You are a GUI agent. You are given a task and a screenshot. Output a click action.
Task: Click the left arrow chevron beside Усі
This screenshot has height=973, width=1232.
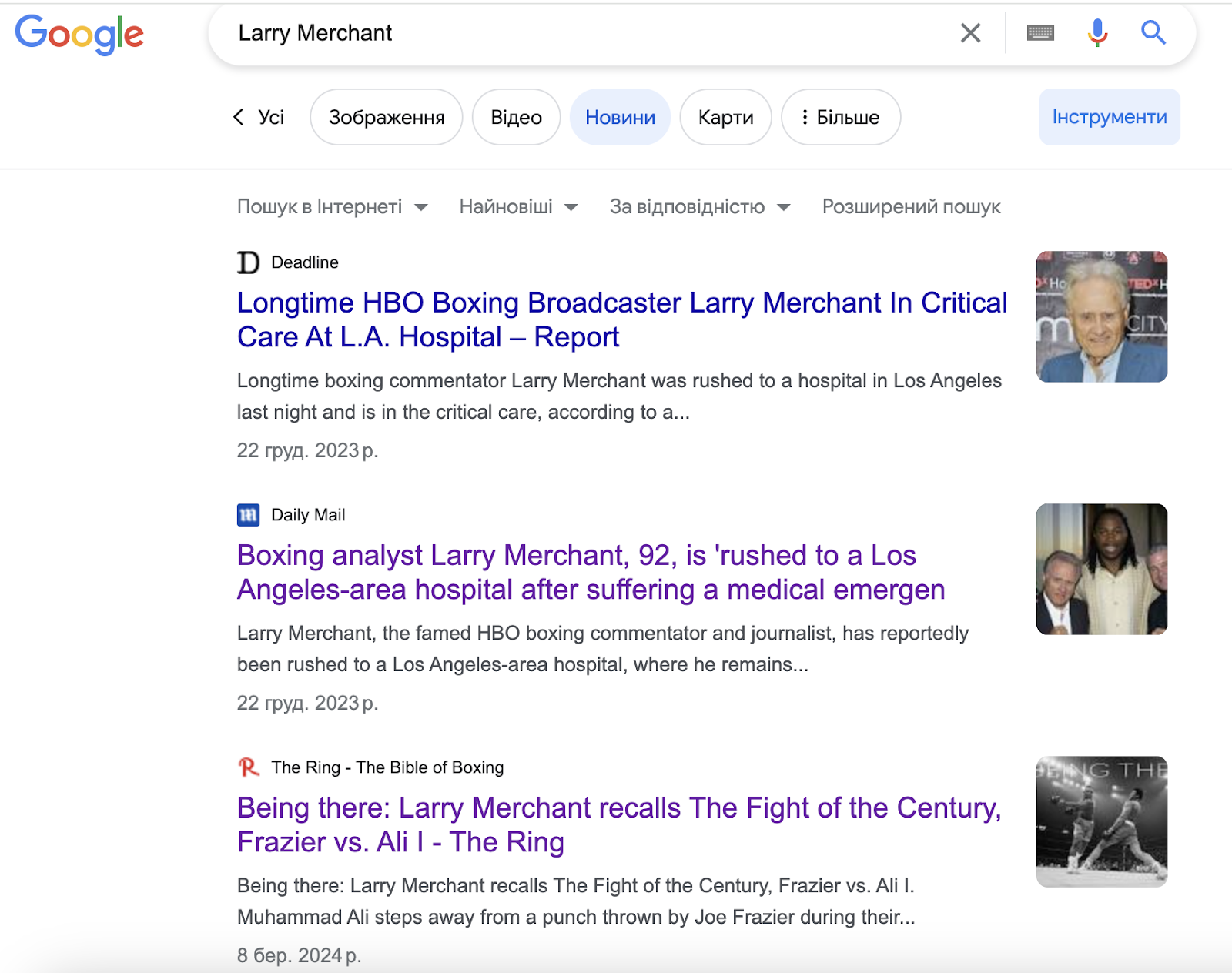239,117
